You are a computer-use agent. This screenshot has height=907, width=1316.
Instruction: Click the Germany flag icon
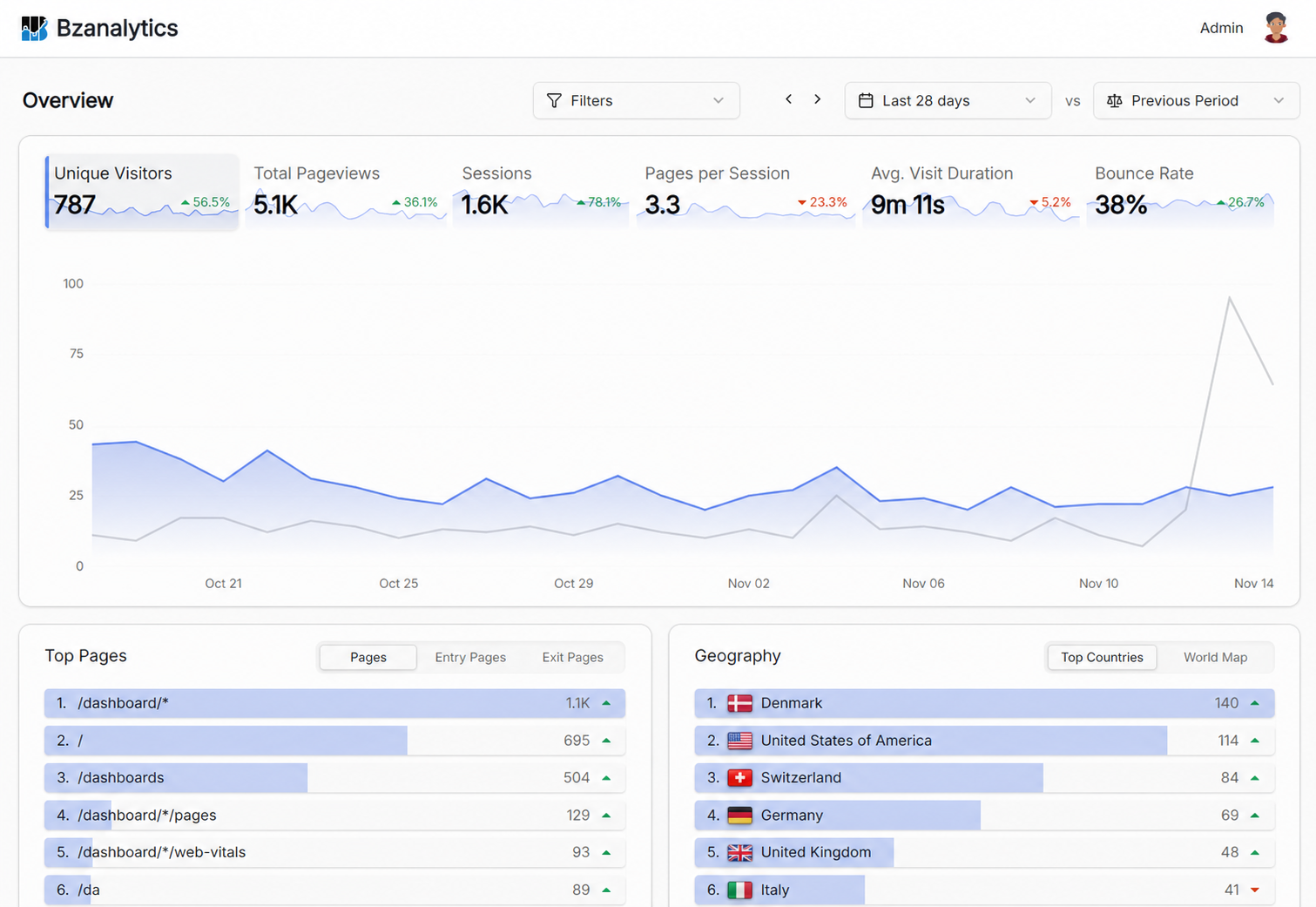point(739,816)
